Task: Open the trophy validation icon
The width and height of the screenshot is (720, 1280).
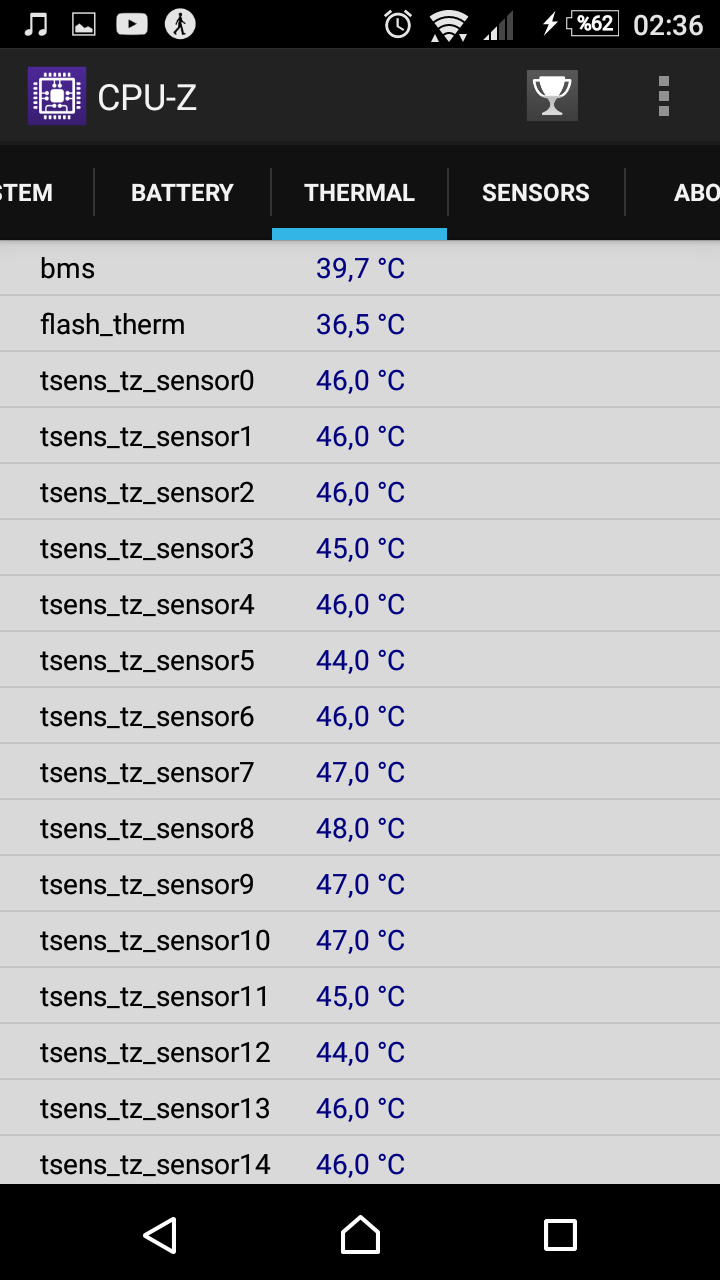Action: pyautogui.click(x=552, y=96)
